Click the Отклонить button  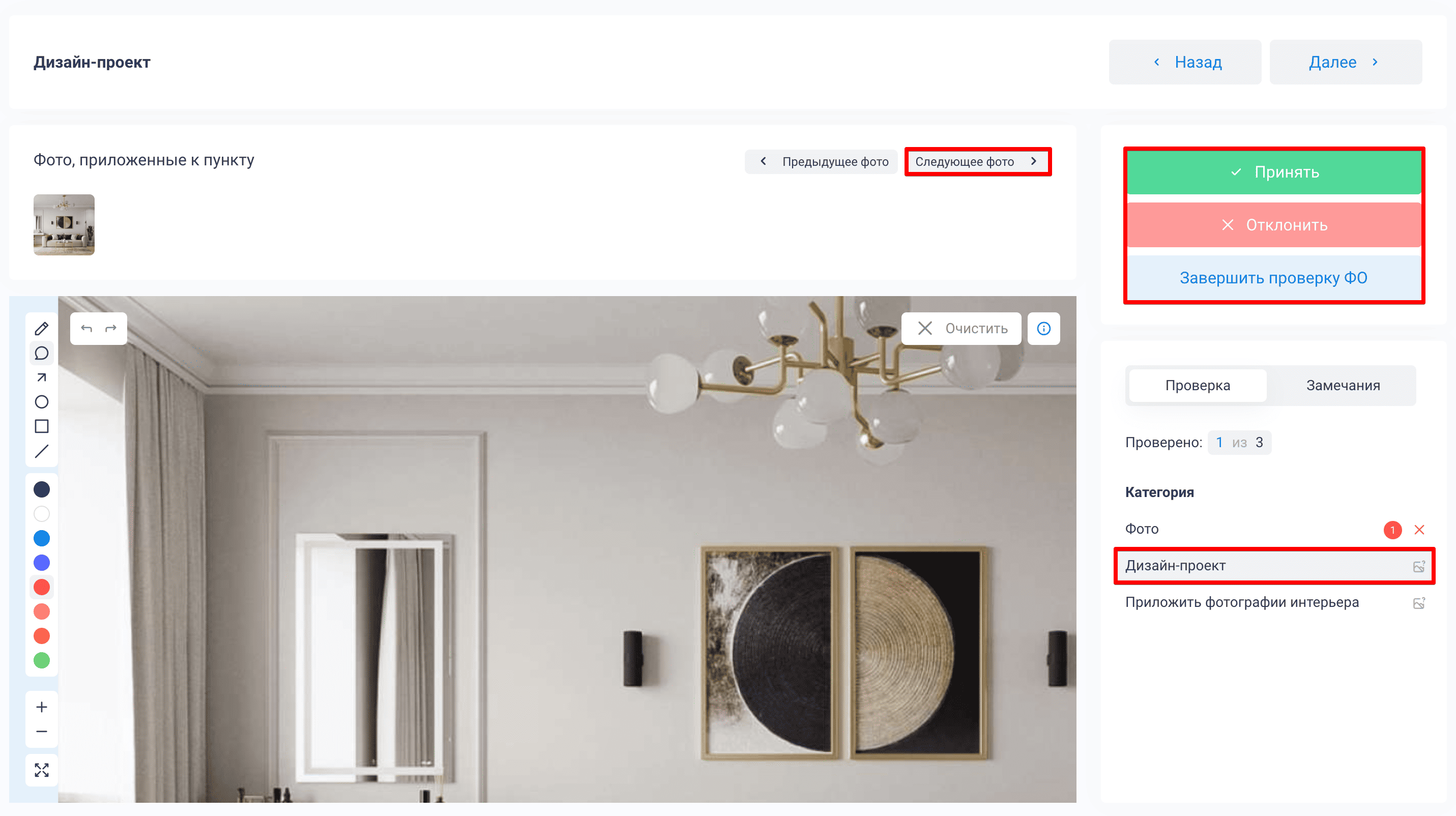point(1273,225)
